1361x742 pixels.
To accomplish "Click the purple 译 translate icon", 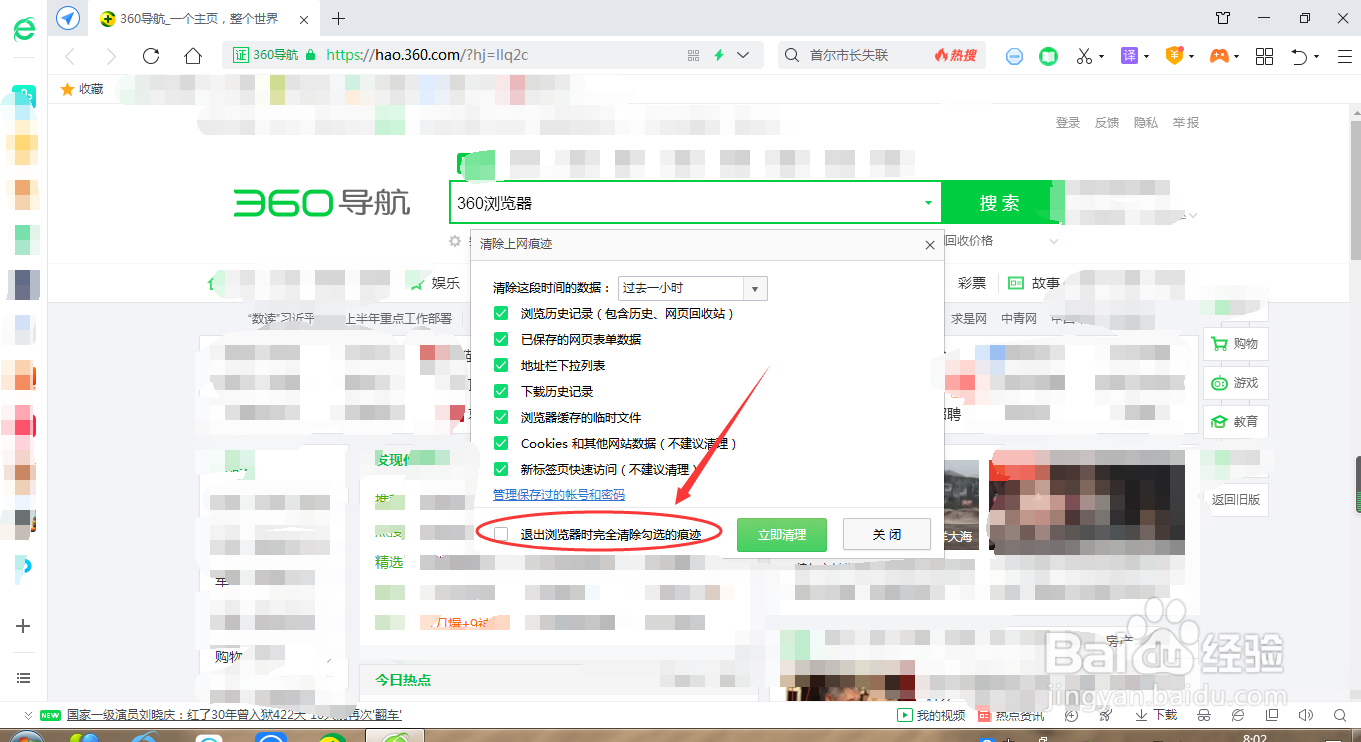I will [1129, 56].
